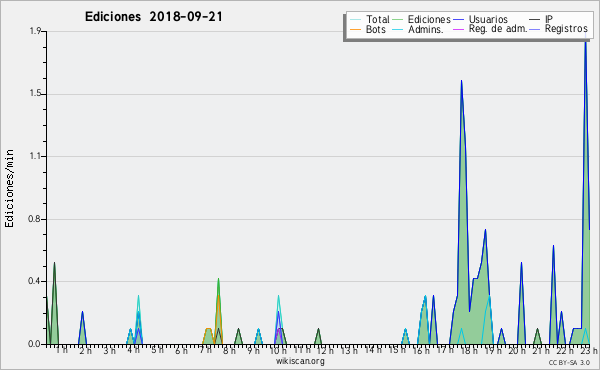This screenshot has height=370, width=600.
Task: Click the 1.1 y-axis value
Action: click(x=36, y=156)
